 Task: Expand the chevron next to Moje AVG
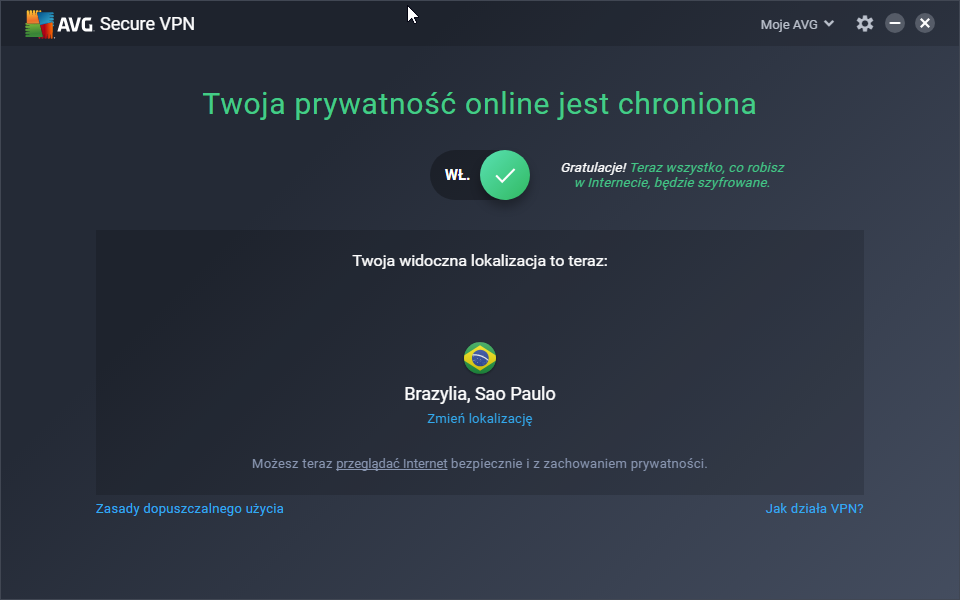(x=829, y=24)
